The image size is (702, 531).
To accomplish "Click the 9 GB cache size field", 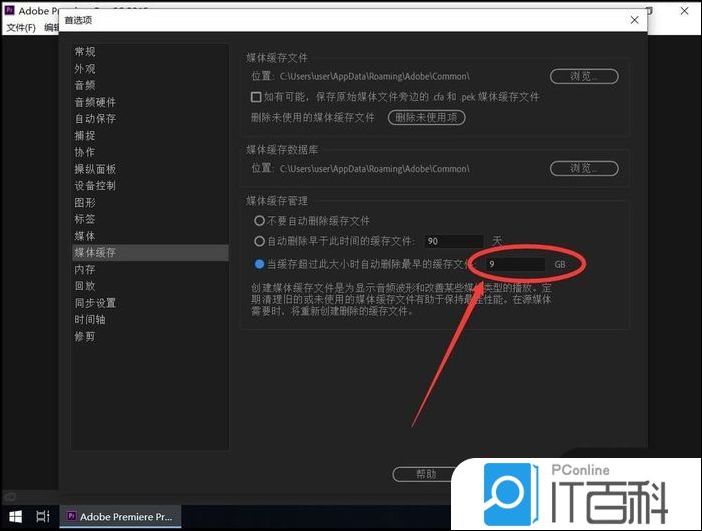I will 515,264.
